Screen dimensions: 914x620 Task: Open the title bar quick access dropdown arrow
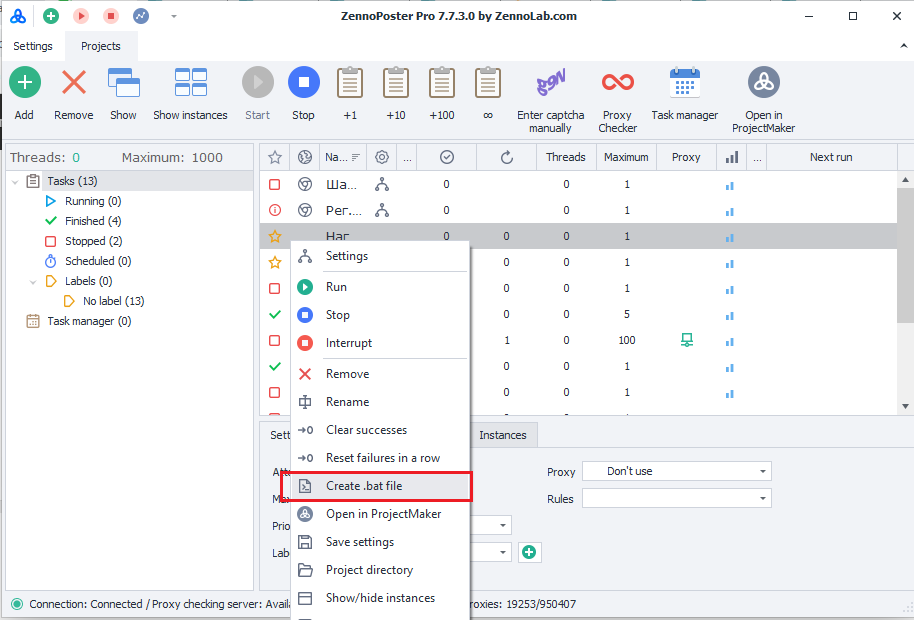pos(174,16)
